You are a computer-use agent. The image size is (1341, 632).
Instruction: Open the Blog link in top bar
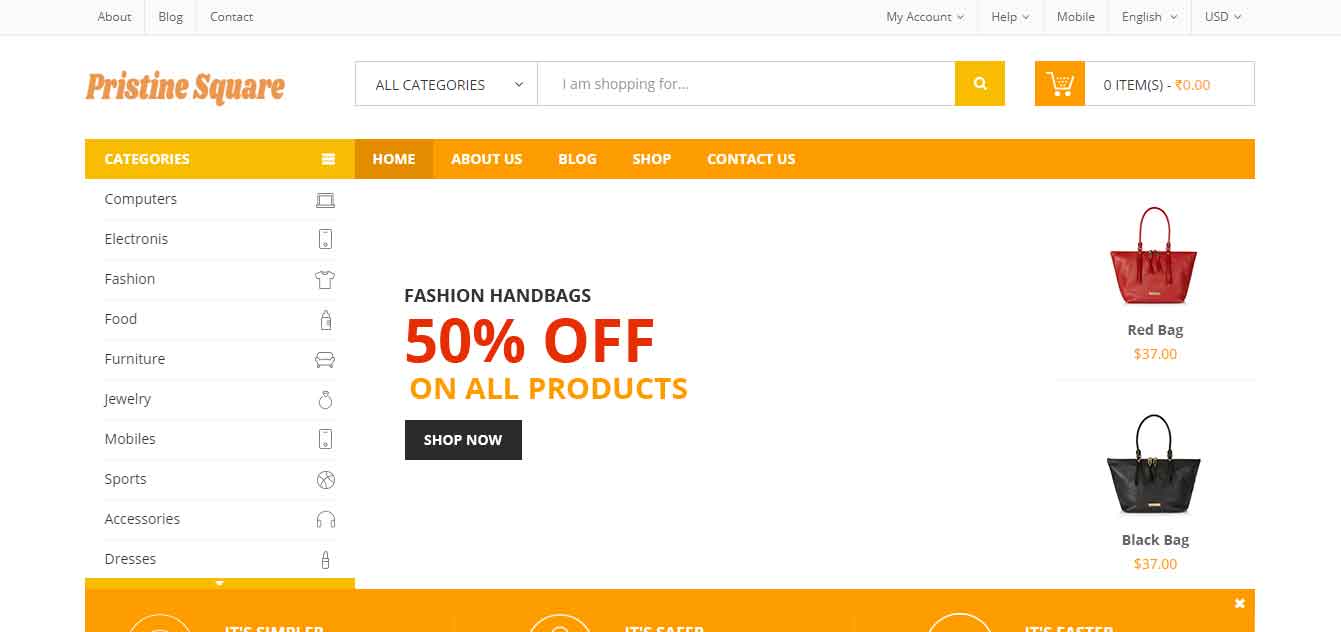[171, 17]
